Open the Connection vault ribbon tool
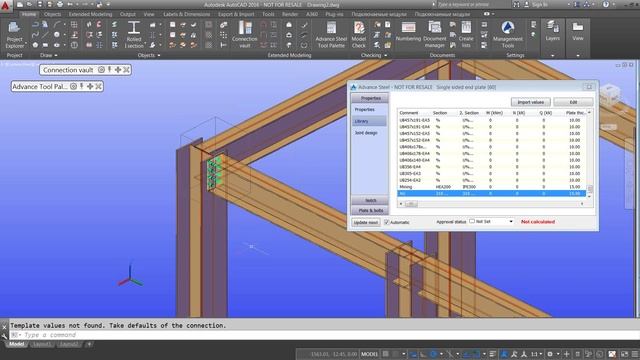The height and width of the screenshot is (360, 640). [x=244, y=35]
